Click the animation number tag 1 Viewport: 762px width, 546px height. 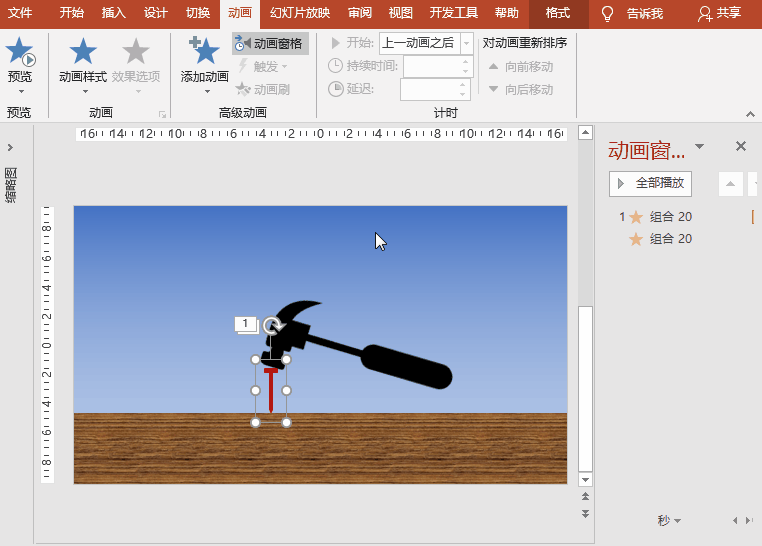click(245, 324)
